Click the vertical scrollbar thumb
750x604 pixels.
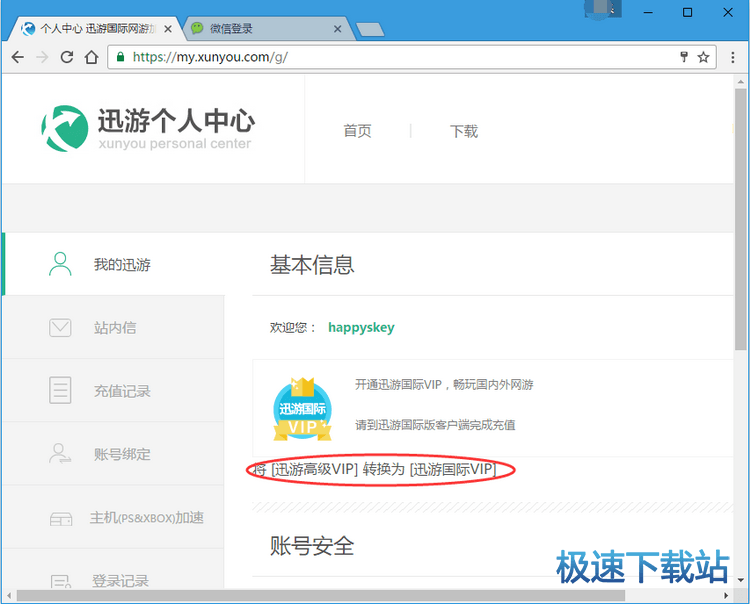[740, 219]
